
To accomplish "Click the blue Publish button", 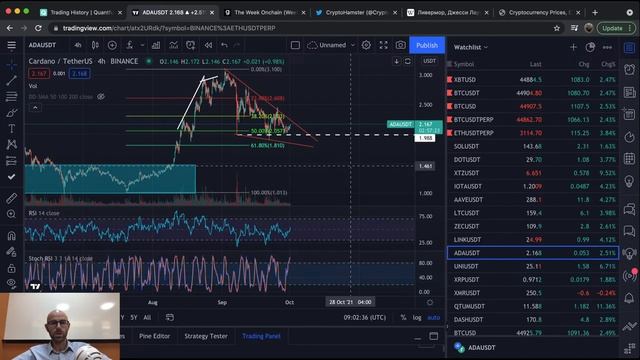I will coord(427,45).
